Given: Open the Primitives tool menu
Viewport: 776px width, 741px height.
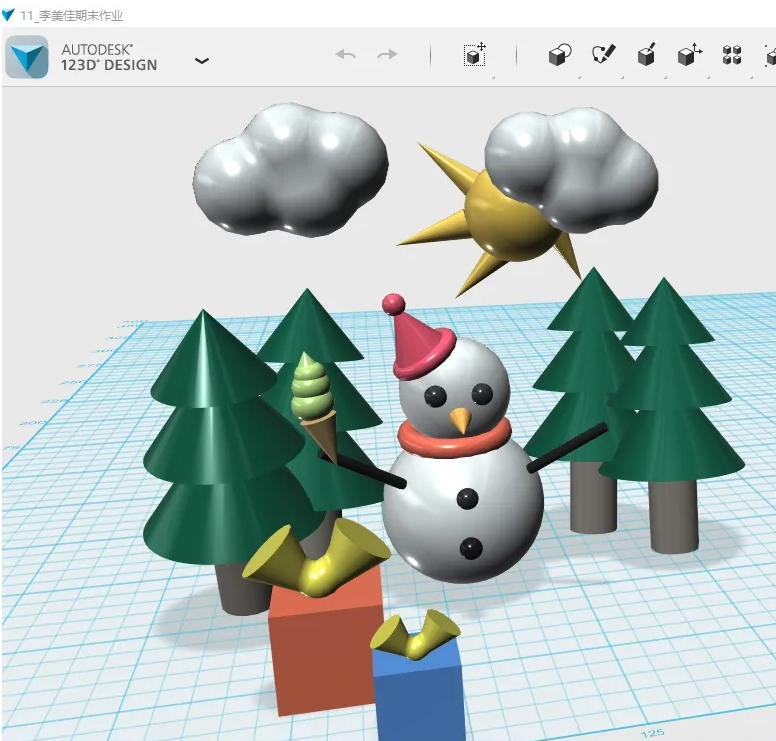Looking at the screenshot, I should [x=560, y=55].
